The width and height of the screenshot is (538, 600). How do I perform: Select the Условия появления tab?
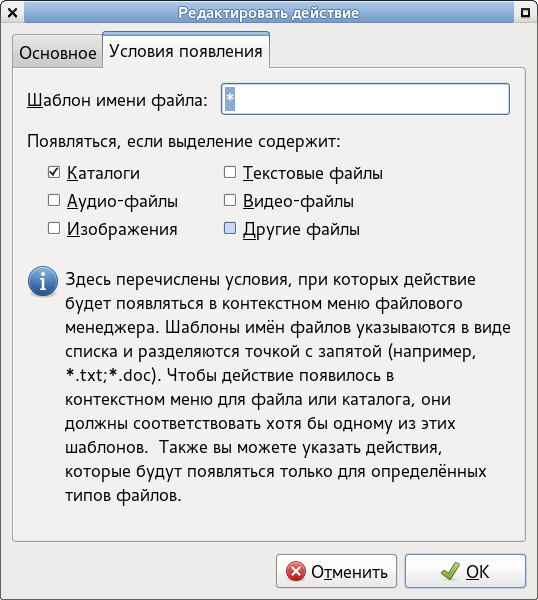186,50
